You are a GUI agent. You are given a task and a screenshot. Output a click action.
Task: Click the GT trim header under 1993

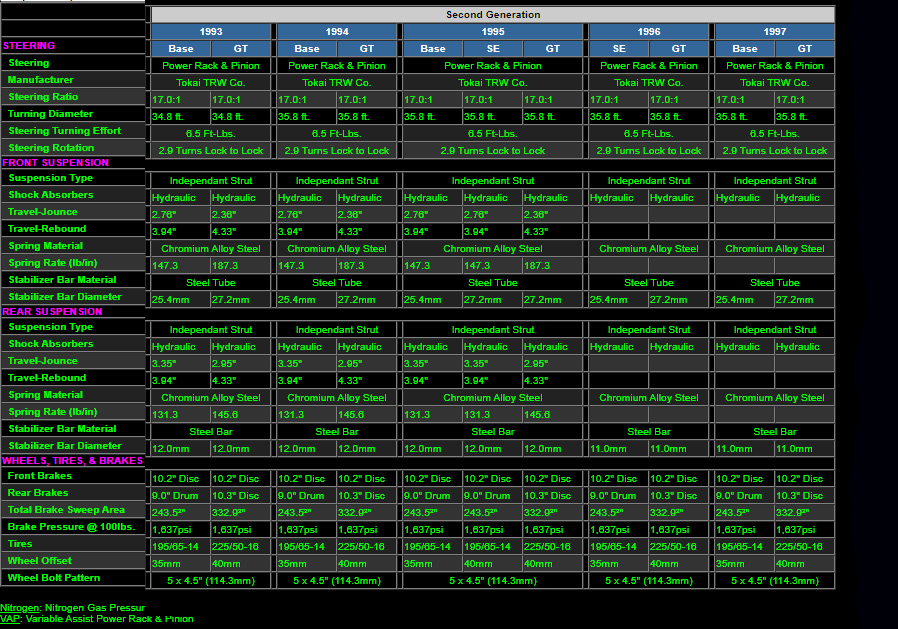(x=241, y=49)
